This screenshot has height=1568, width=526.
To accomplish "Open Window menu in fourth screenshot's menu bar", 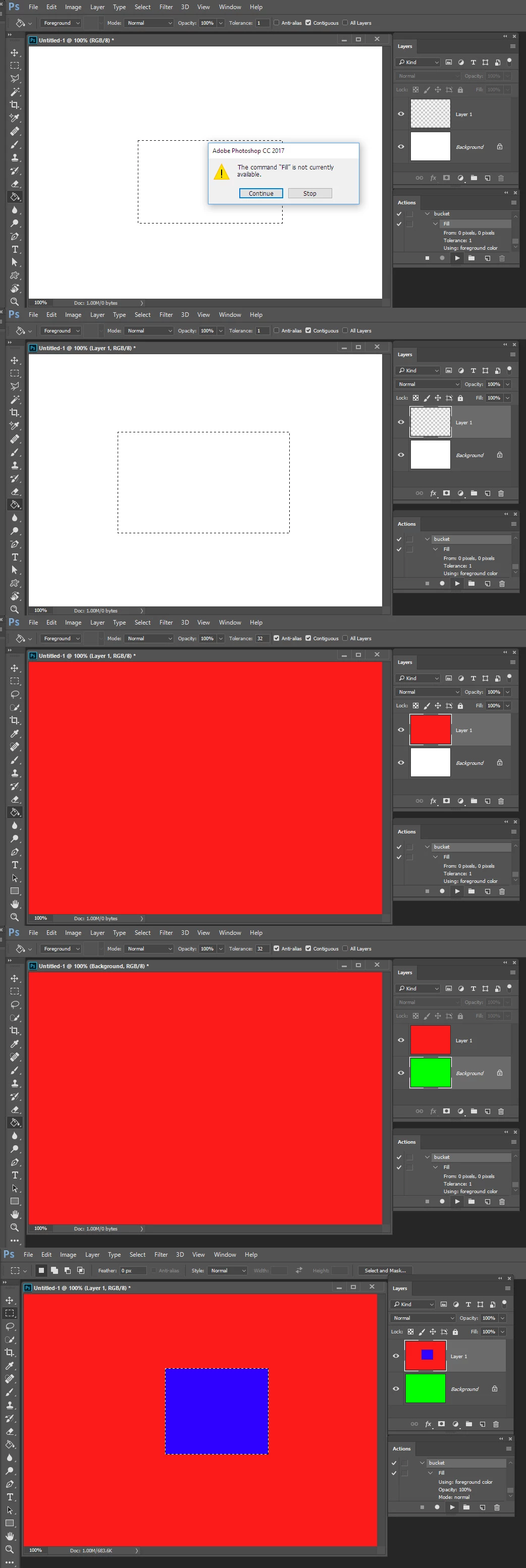I will (x=230, y=933).
